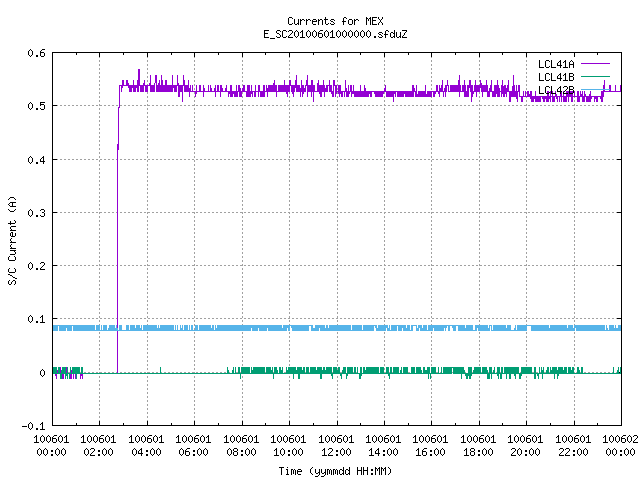Click the 100601 22:00 x-axis tick label
Screen dimensions: 640x480
pos(573,446)
